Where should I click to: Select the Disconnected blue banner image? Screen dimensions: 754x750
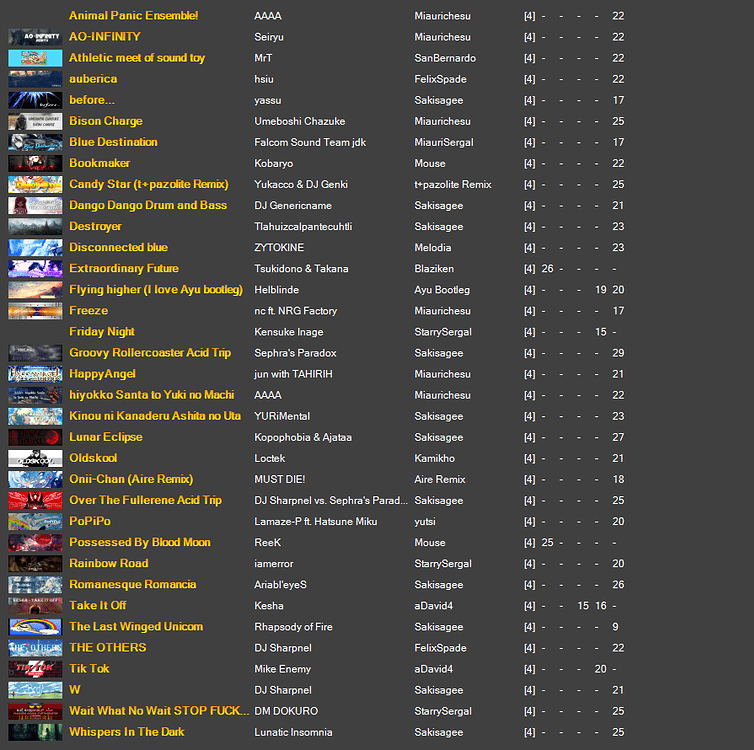pos(35,248)
